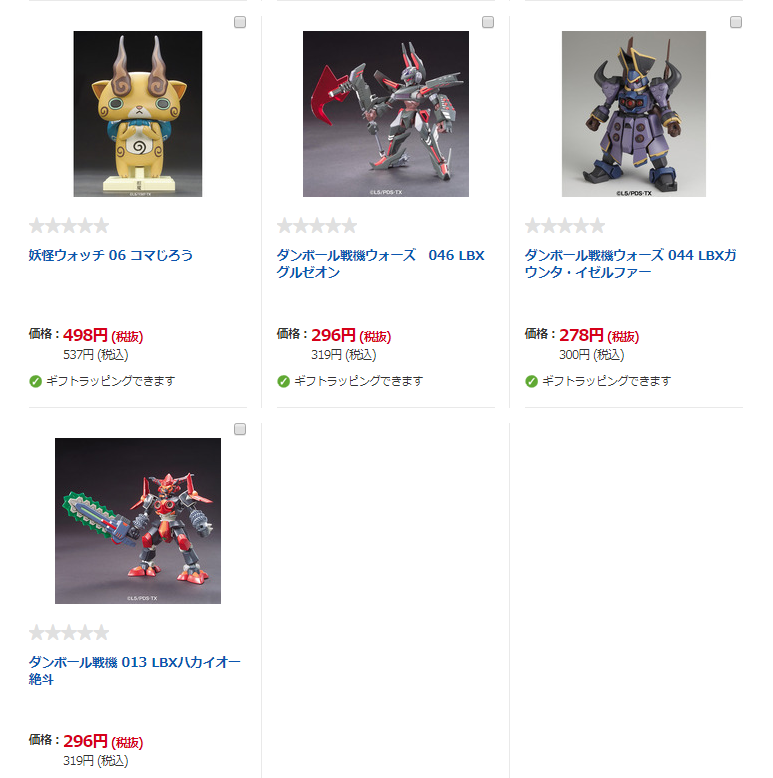The height and width of the screenshot is (778, 773).
Task: Tick the checkbox for 046 LBX グルゼオン
Action: point(488,22)
